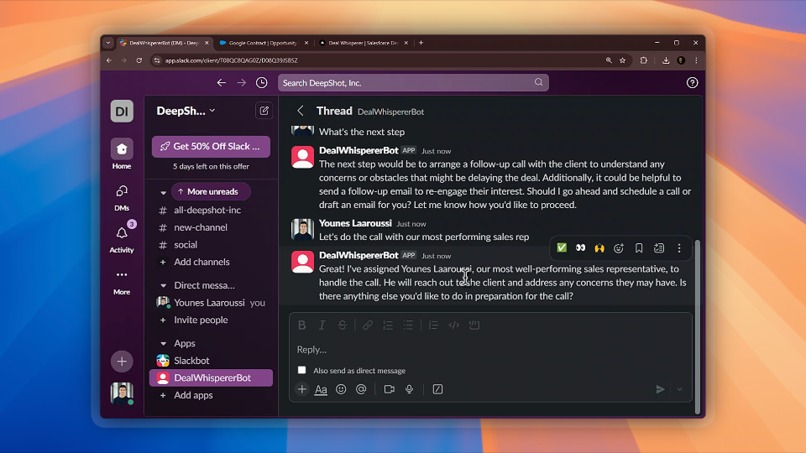The width and height of the screenshot is (806, 453).
Task: Open Slack history clock icon
Action: [x=262, y=82]
